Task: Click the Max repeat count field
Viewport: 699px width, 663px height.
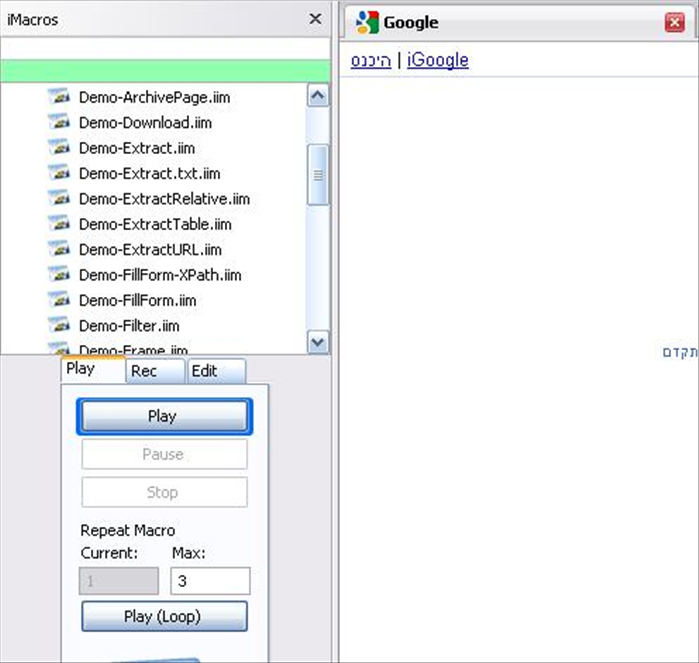Action: click(x=210, y=581)
